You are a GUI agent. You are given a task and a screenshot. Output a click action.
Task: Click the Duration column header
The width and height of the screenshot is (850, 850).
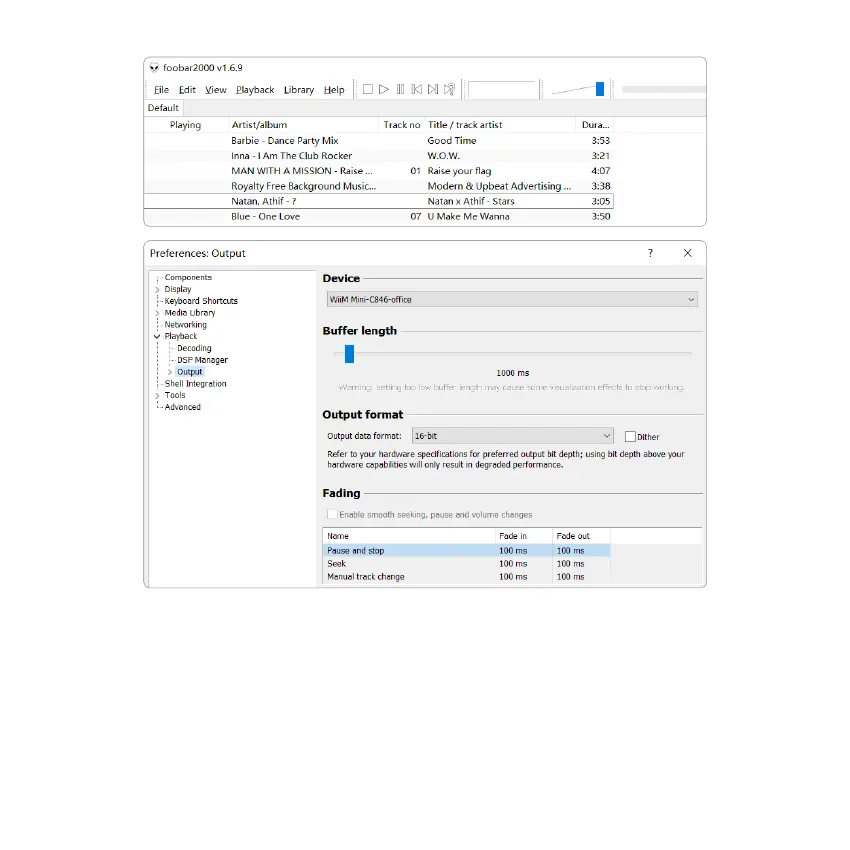pyautogui.click(x=595, y=125)
